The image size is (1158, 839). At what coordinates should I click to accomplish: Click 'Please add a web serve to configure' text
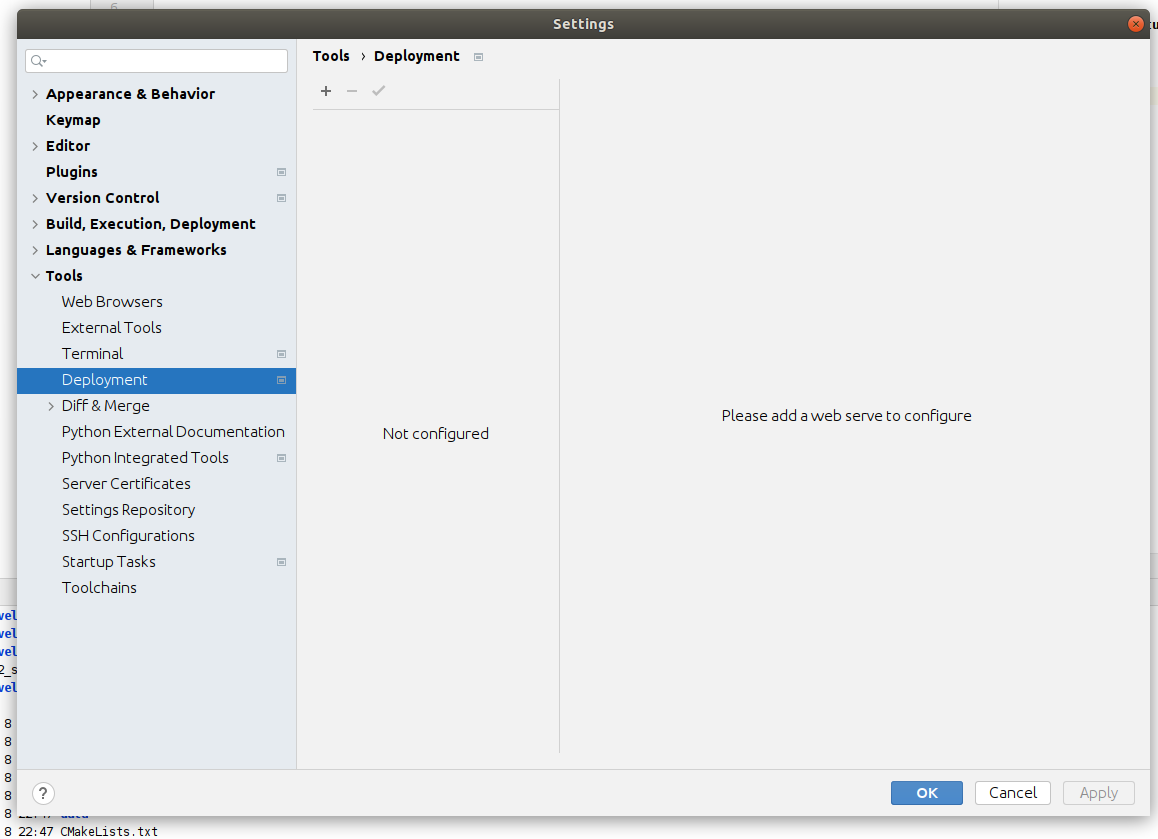pos(846,416)
